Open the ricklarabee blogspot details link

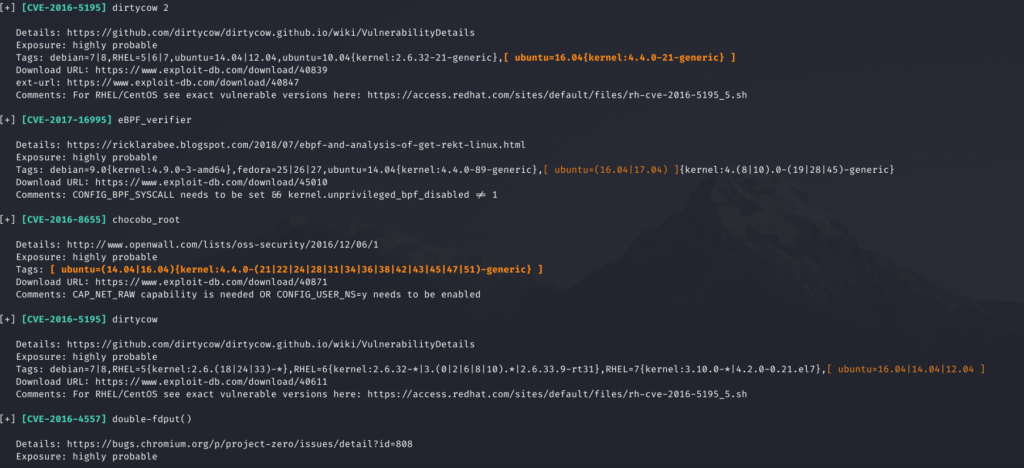[296, 145]
